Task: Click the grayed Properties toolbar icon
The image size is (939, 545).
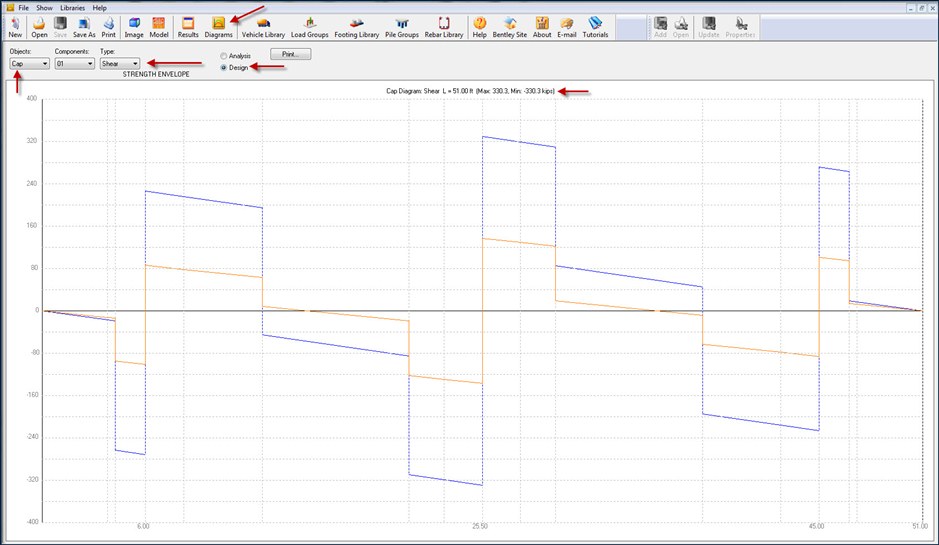Action: (740, 28)
